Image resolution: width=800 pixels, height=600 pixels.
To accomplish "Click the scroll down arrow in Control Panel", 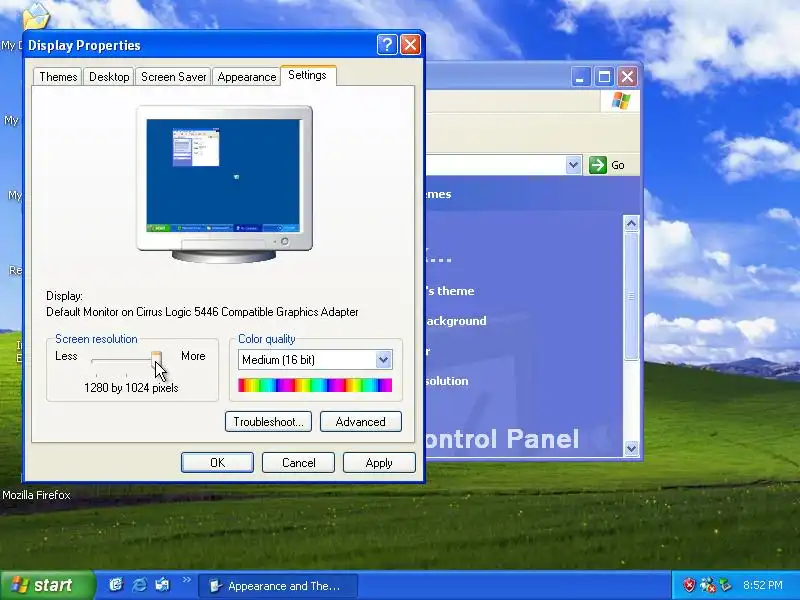I will click(x=631, y=448).
